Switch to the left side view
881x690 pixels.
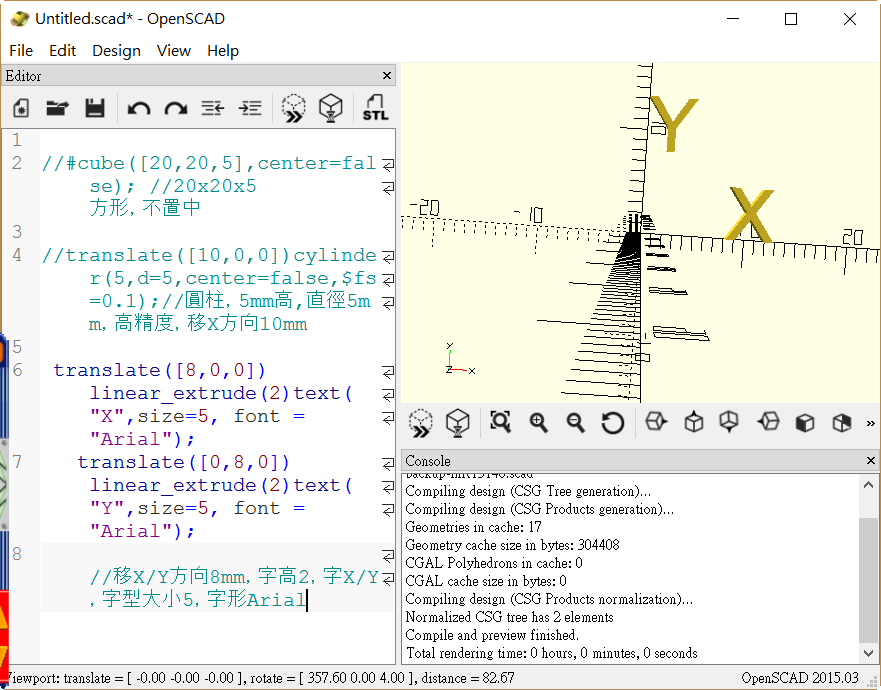(x=768, y=421)
